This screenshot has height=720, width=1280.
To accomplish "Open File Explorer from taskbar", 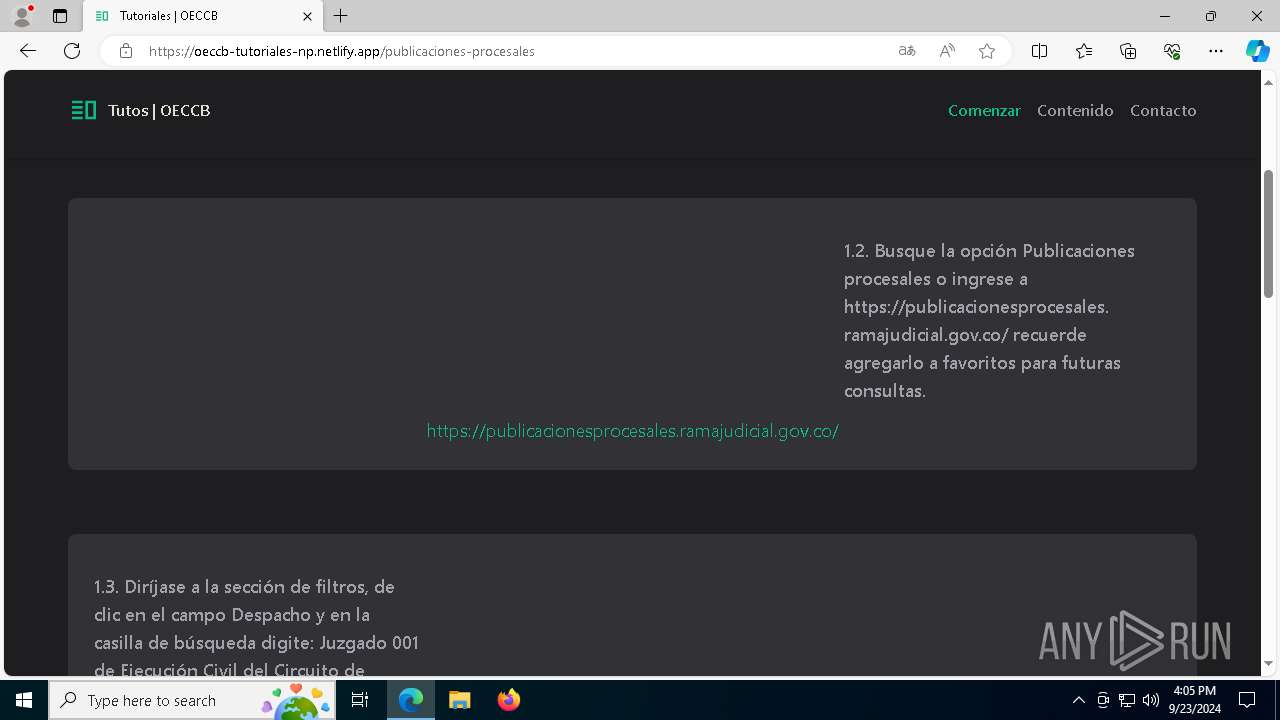I will [x=459, y=700].
